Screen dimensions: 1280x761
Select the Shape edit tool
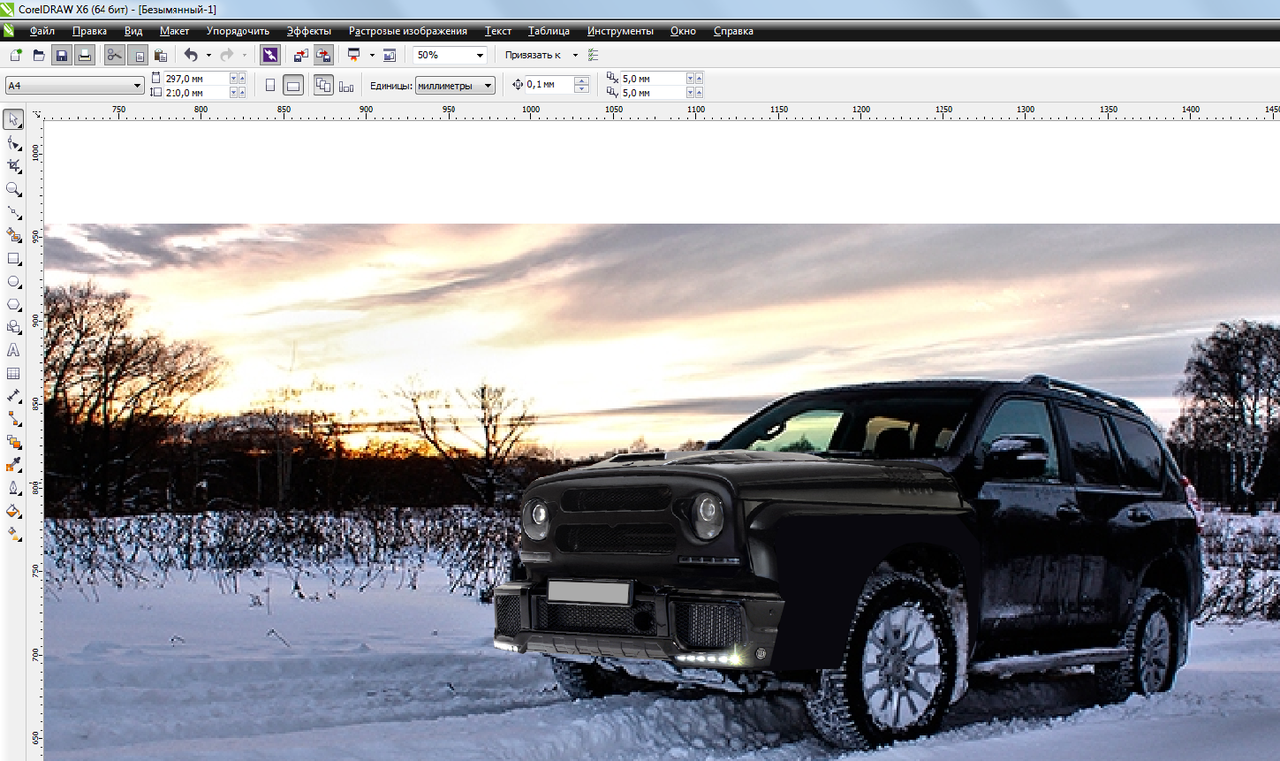coord(14,143)
